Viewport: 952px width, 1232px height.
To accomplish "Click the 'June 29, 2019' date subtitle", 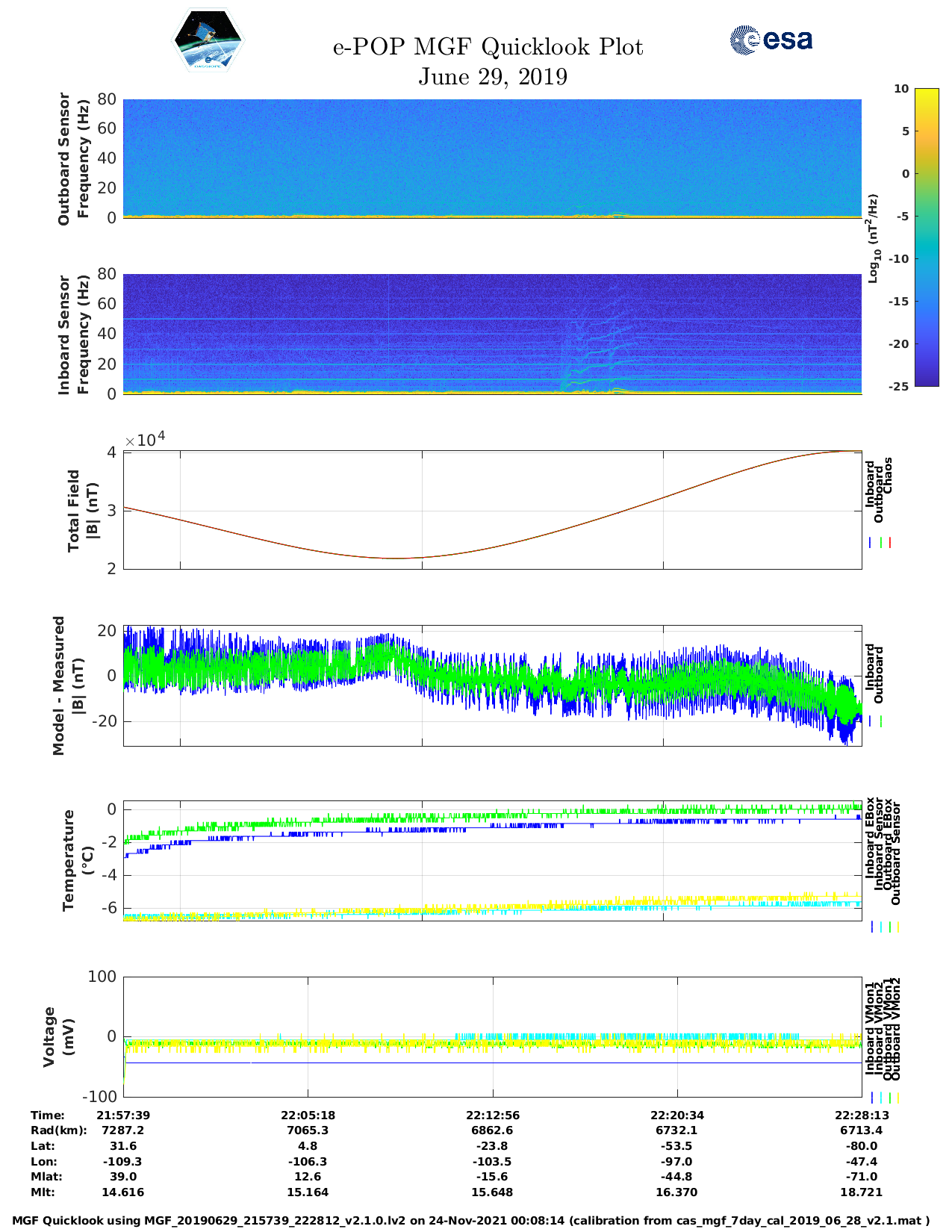I will 492,77.
